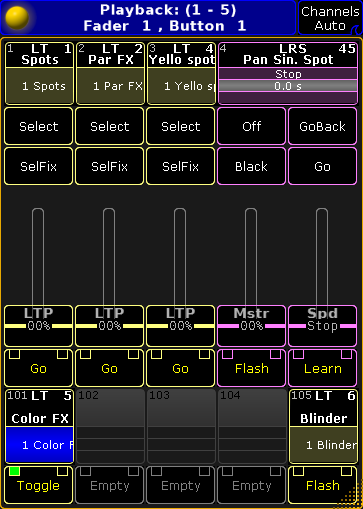363x509 pixels.
Task: Click Select button above Spots SelFix
Action: (38, 126)
